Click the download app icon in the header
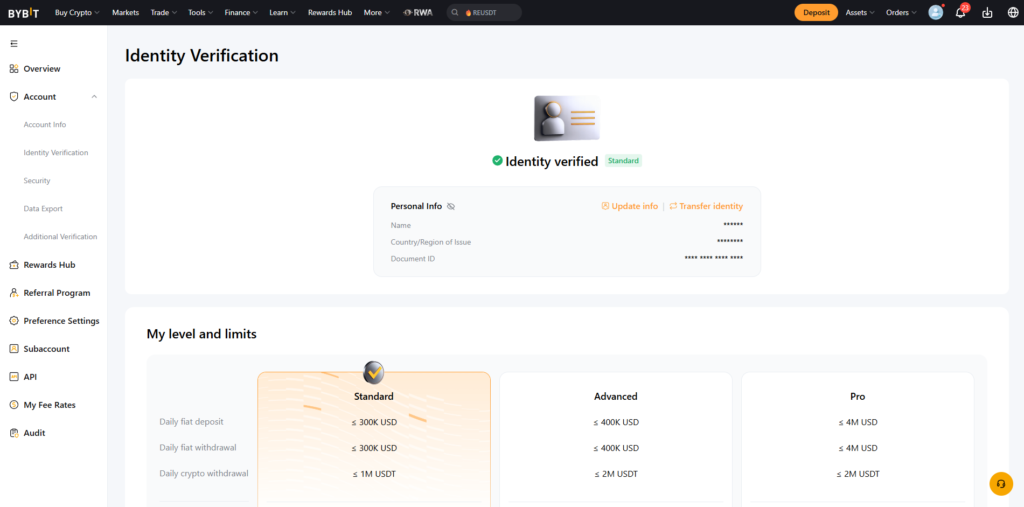This screenshot has height=507, width=1024. pos(987,12)
